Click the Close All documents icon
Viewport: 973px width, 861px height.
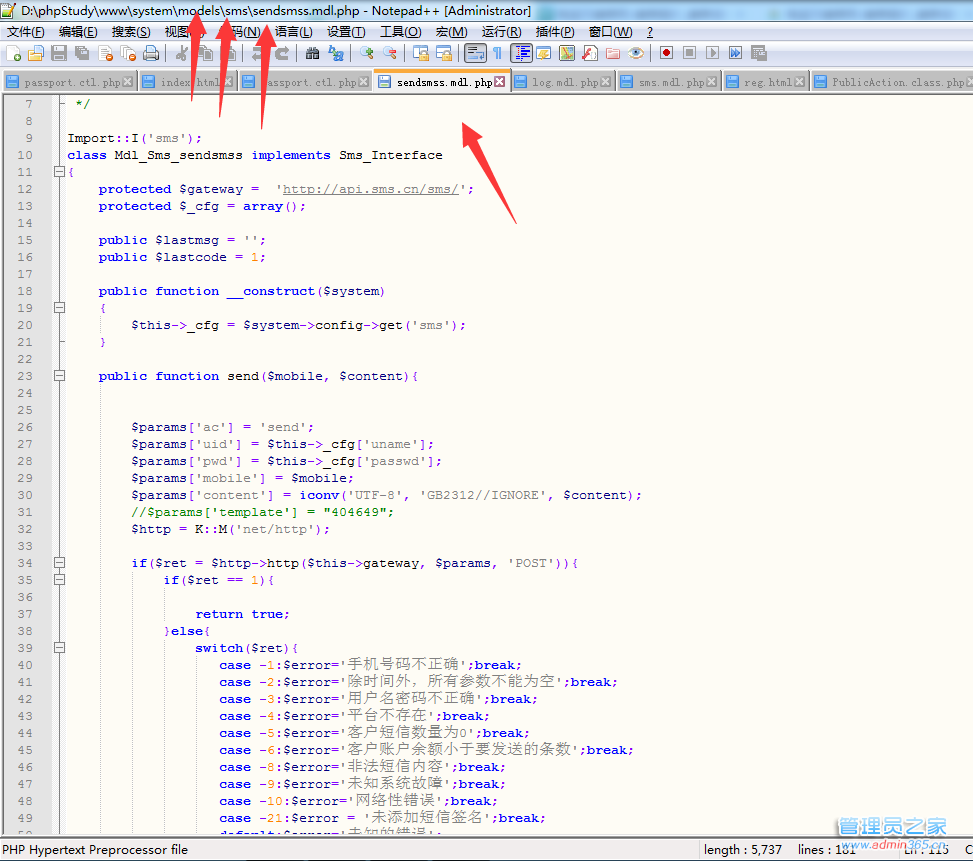coord(128,53)
